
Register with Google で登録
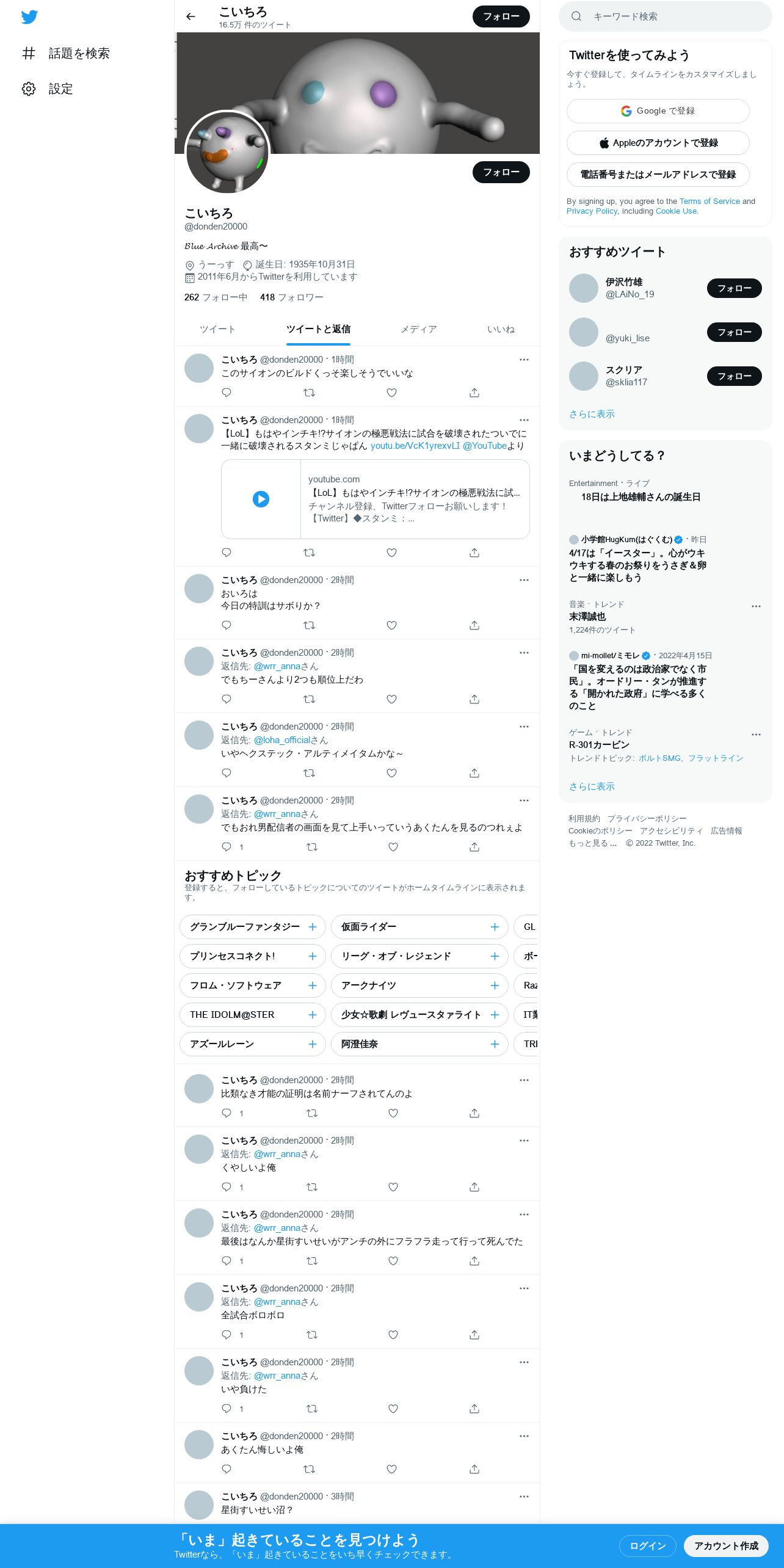(658, 111)
